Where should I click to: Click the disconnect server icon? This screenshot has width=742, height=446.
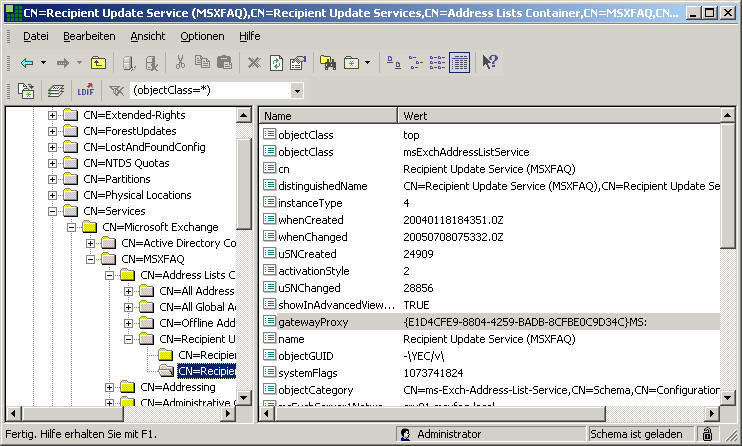pyautogui.click(x=151, y=62)
